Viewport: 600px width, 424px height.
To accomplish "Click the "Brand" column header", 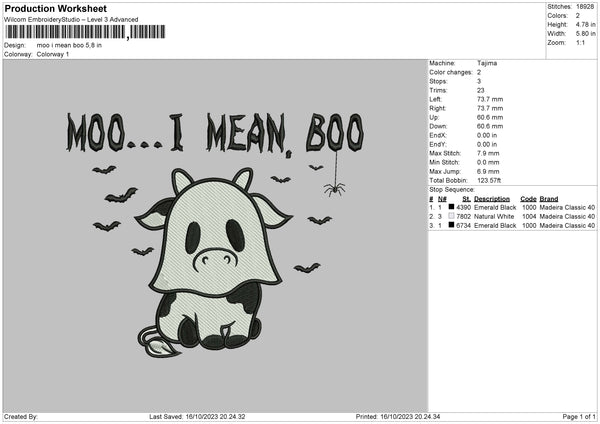I will [x=549, y=199].
